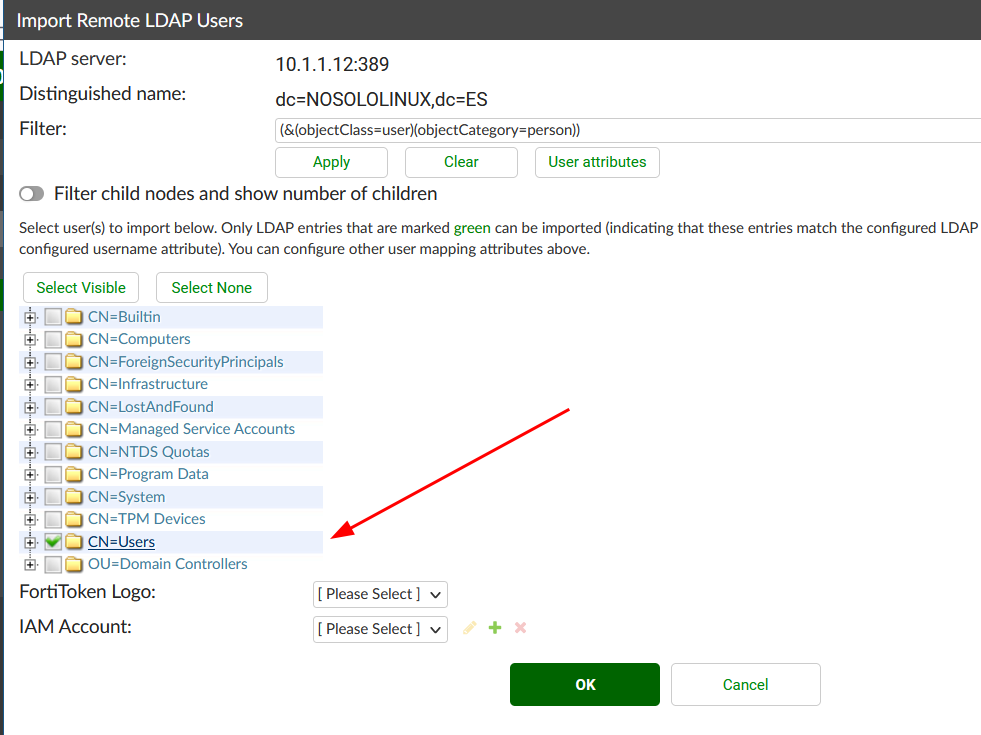981x735 pixels.
Task: Select the CN=TPM Devices tree entry
Action: click(x=146, y=519)
